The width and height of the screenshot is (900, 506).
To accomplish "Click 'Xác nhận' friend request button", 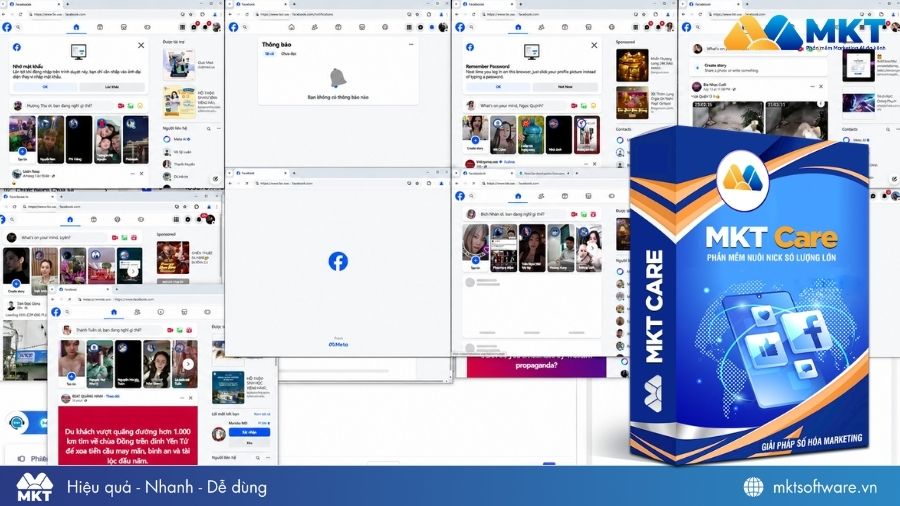I will pyautogui.click(x=249, y=432).
